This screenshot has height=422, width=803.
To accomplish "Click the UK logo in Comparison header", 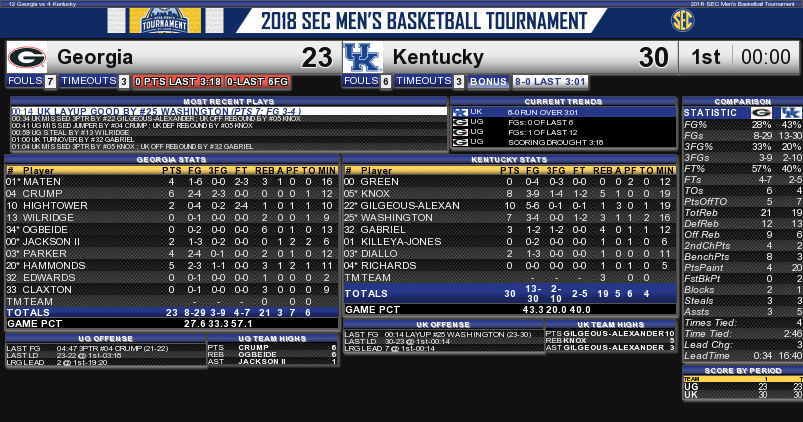I will tap(791, 113).
